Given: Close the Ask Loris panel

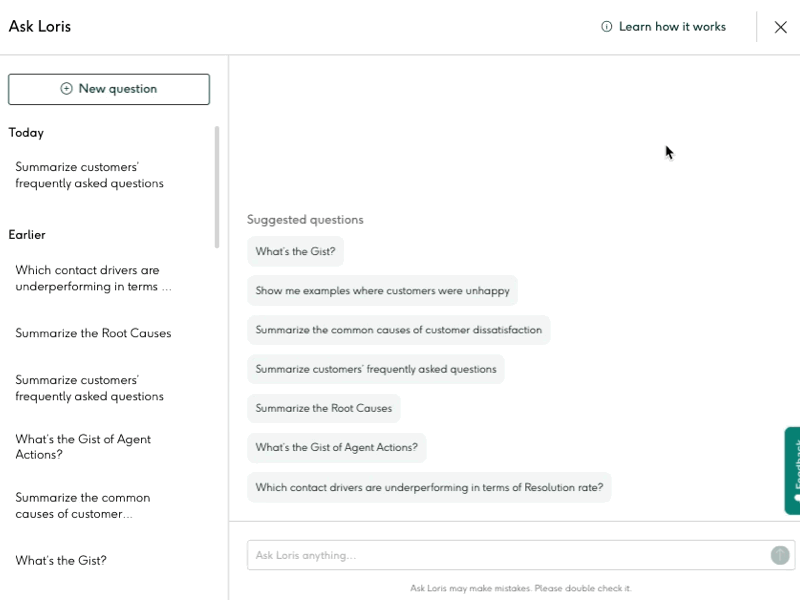Looking at the screenshot, I should point(781,27).
